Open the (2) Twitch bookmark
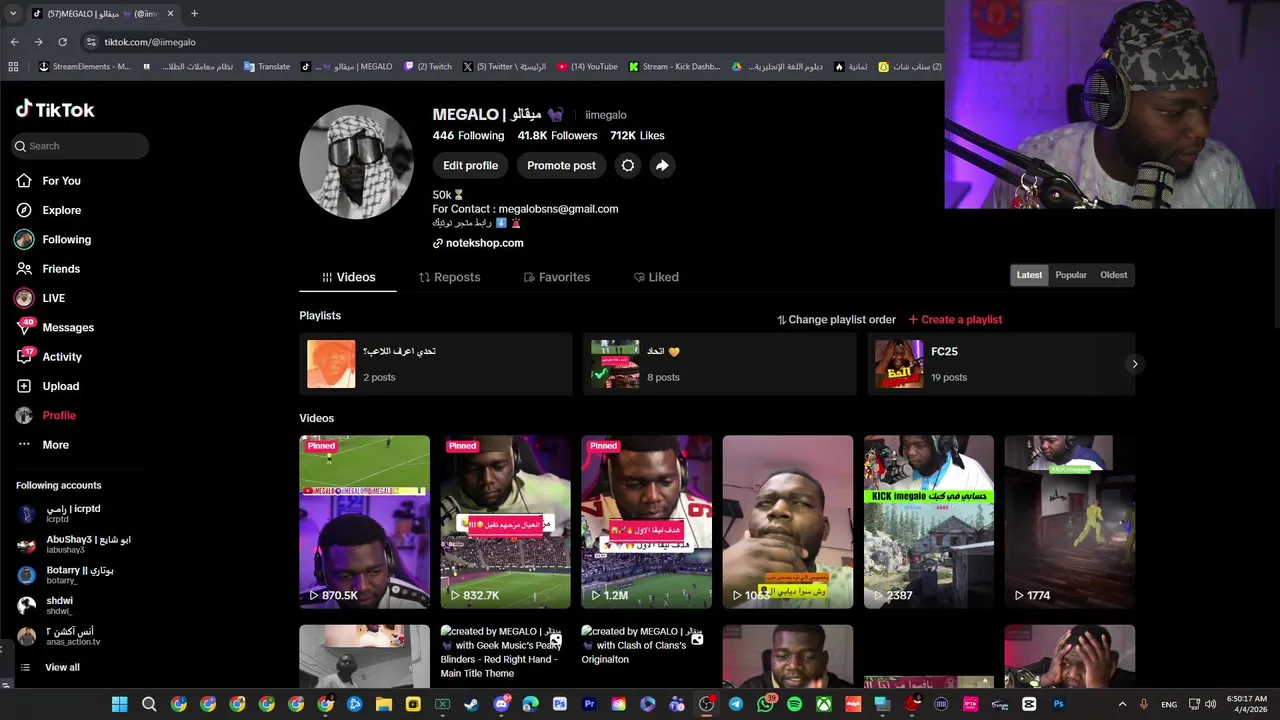 (x=428, y=67)
